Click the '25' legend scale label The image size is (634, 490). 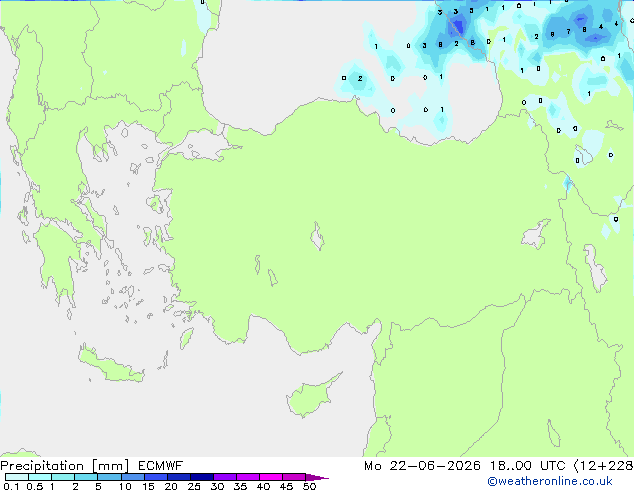[x=194, y=486]
